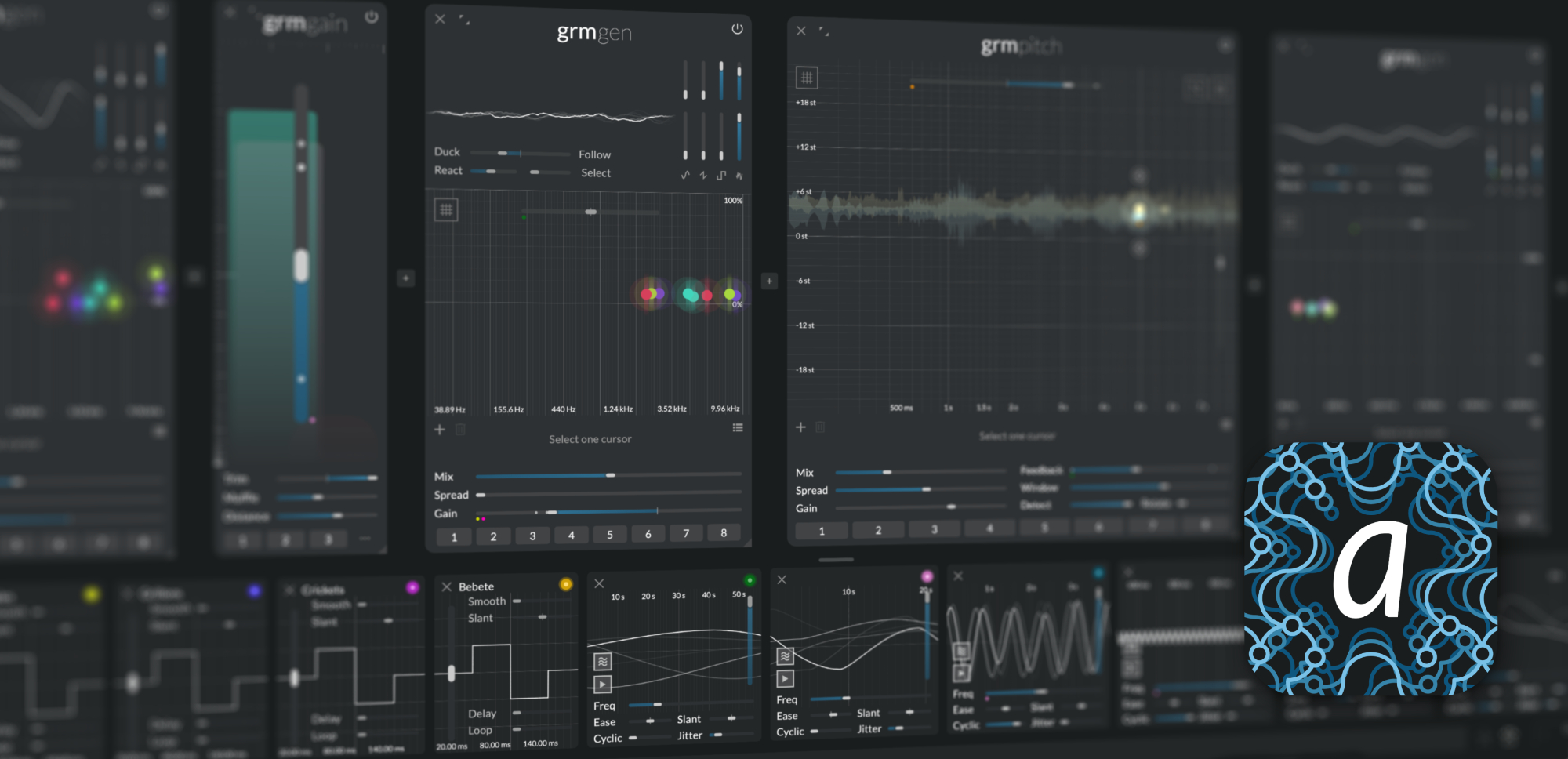Click the plus button right of grmgen
This screenshot has width=1568, height=759.
tap(769, 281)
